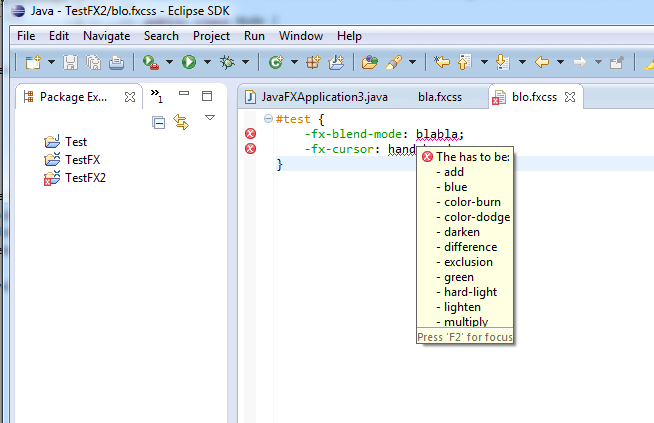Viewport: 654px width, 423px height.
Task: Collapse the #test CSS rule block
Action: tap(268, 119)
